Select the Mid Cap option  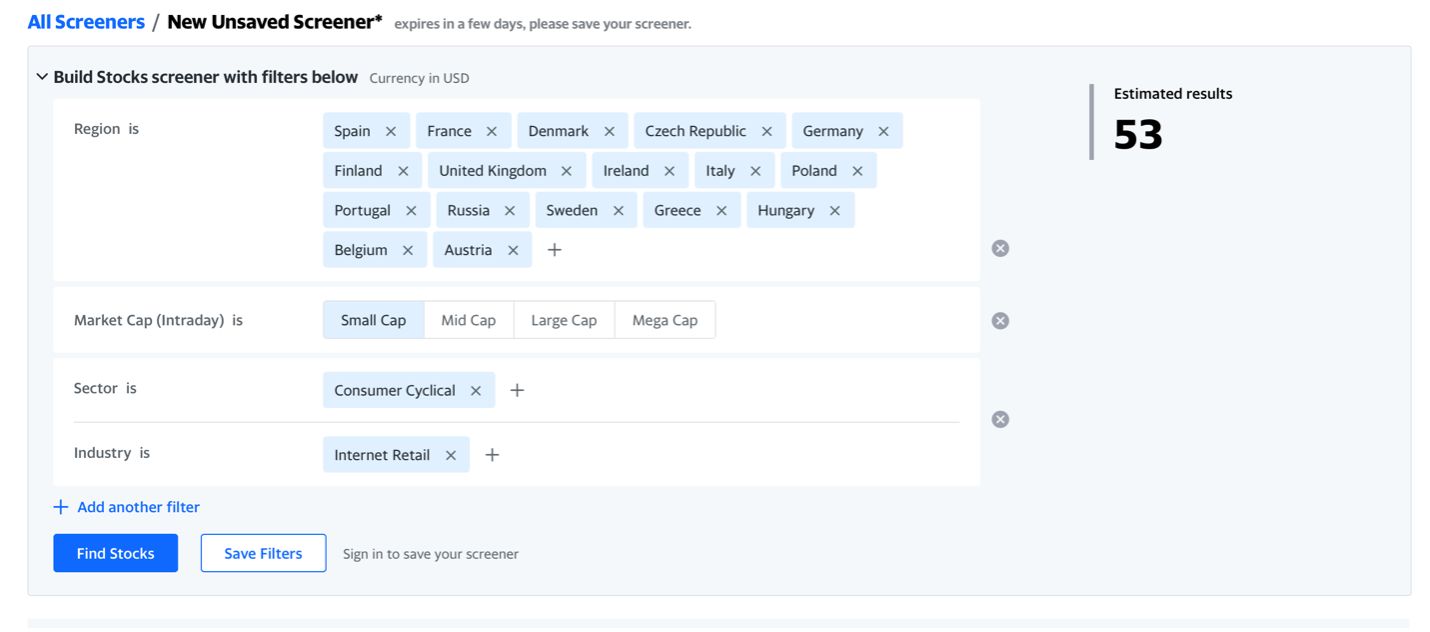tap(468, 321)
